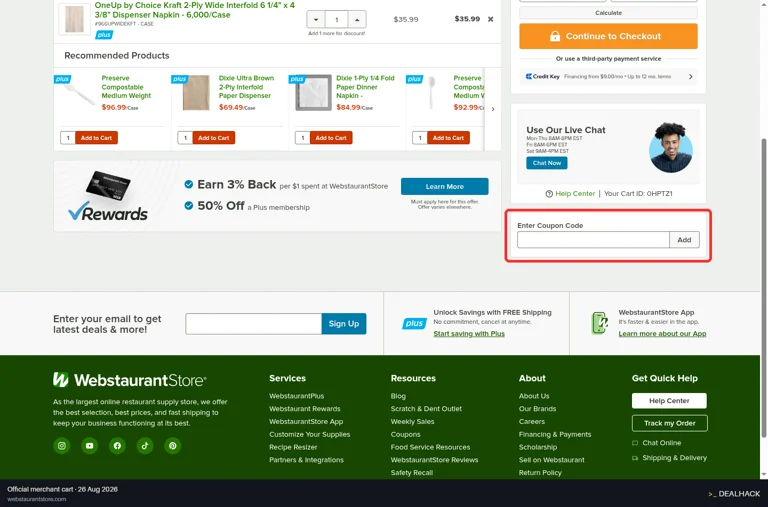
Task: Add Preserve Compostable $96.99 item to cart
Action: 96,138
